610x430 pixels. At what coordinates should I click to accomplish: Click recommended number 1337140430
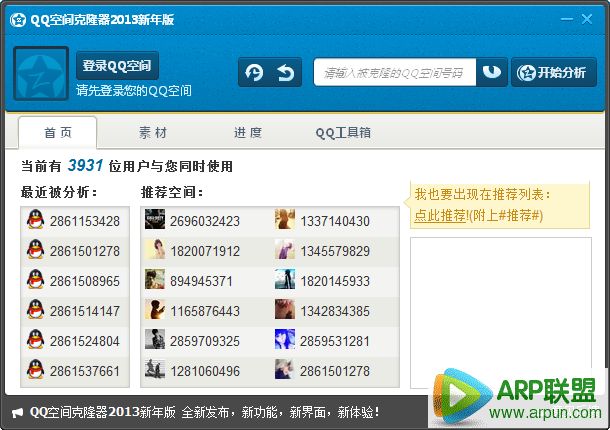point(335,221)
